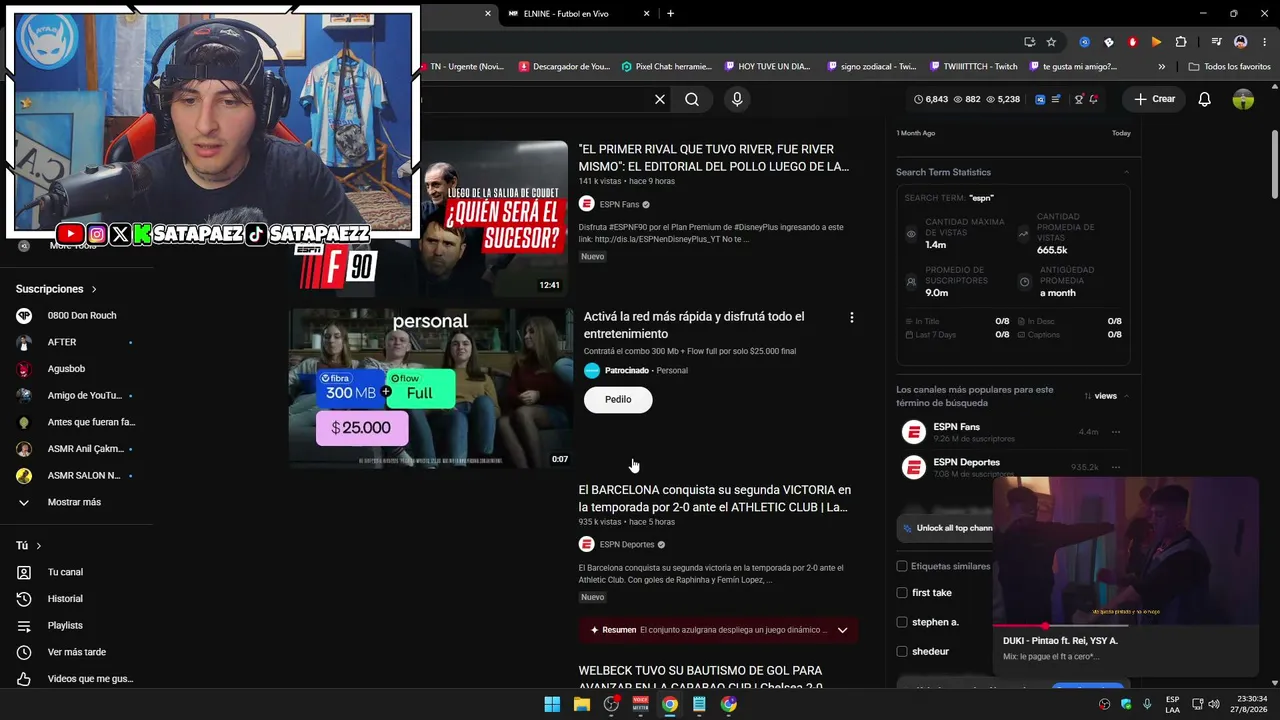Image resolution: width=1280 pixels, height=720 pixels.
Task: Bookmark this page with the star icon
Action: pos(1051,42)
